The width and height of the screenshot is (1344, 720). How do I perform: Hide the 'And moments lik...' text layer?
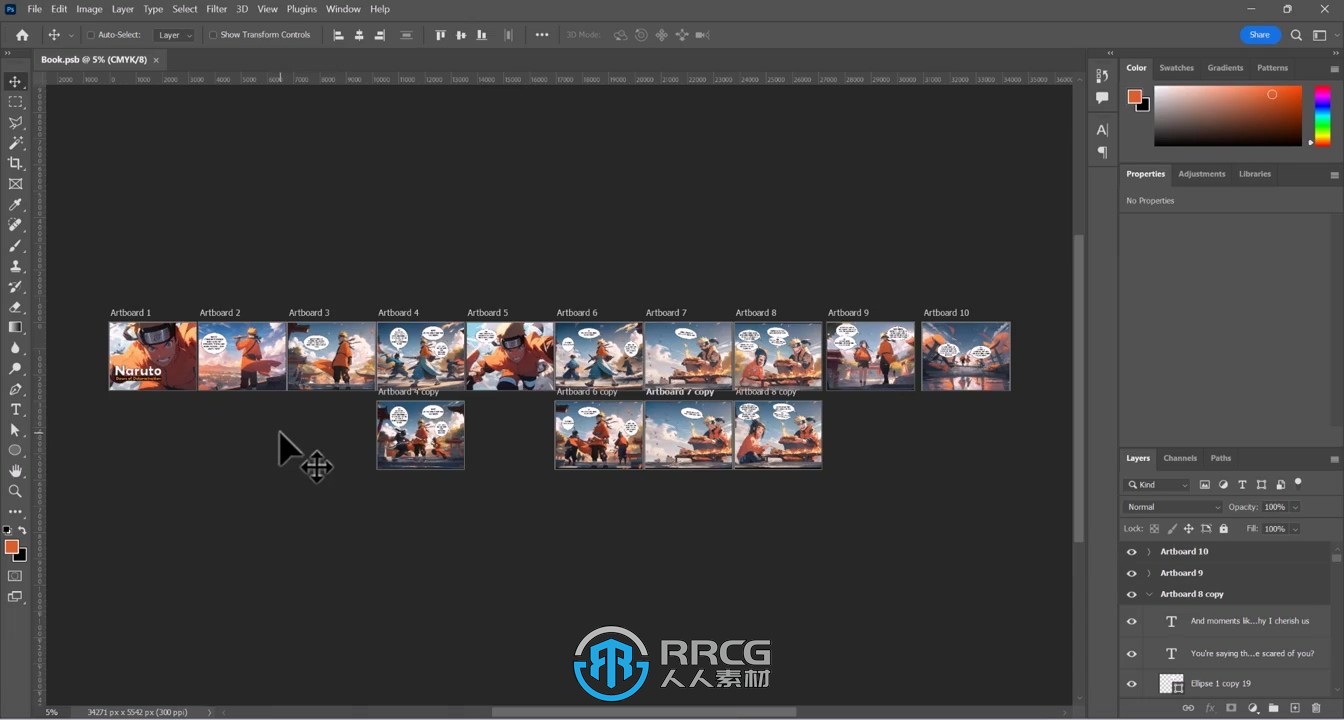[x=1131, y=621]
